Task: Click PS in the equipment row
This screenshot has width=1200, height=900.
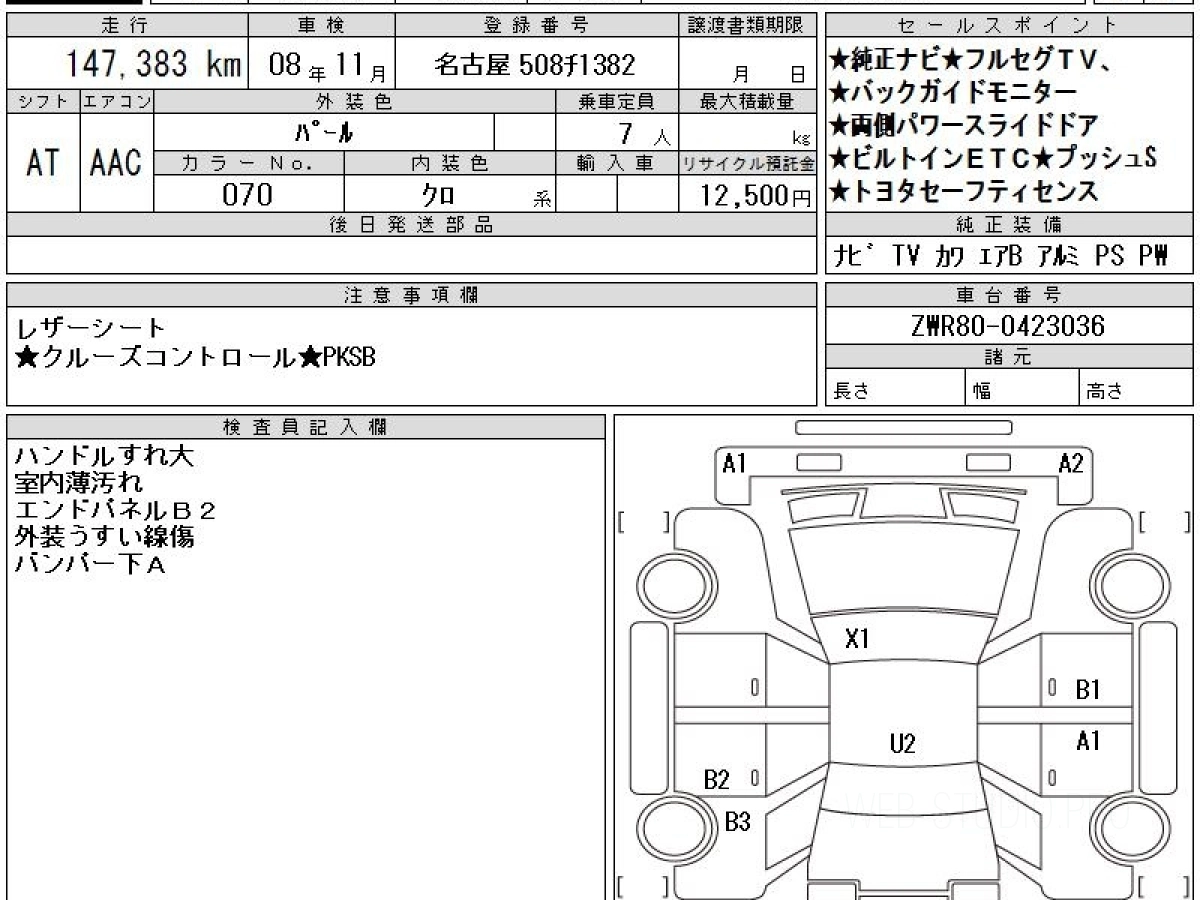Action: click(x=1109, y=256)
